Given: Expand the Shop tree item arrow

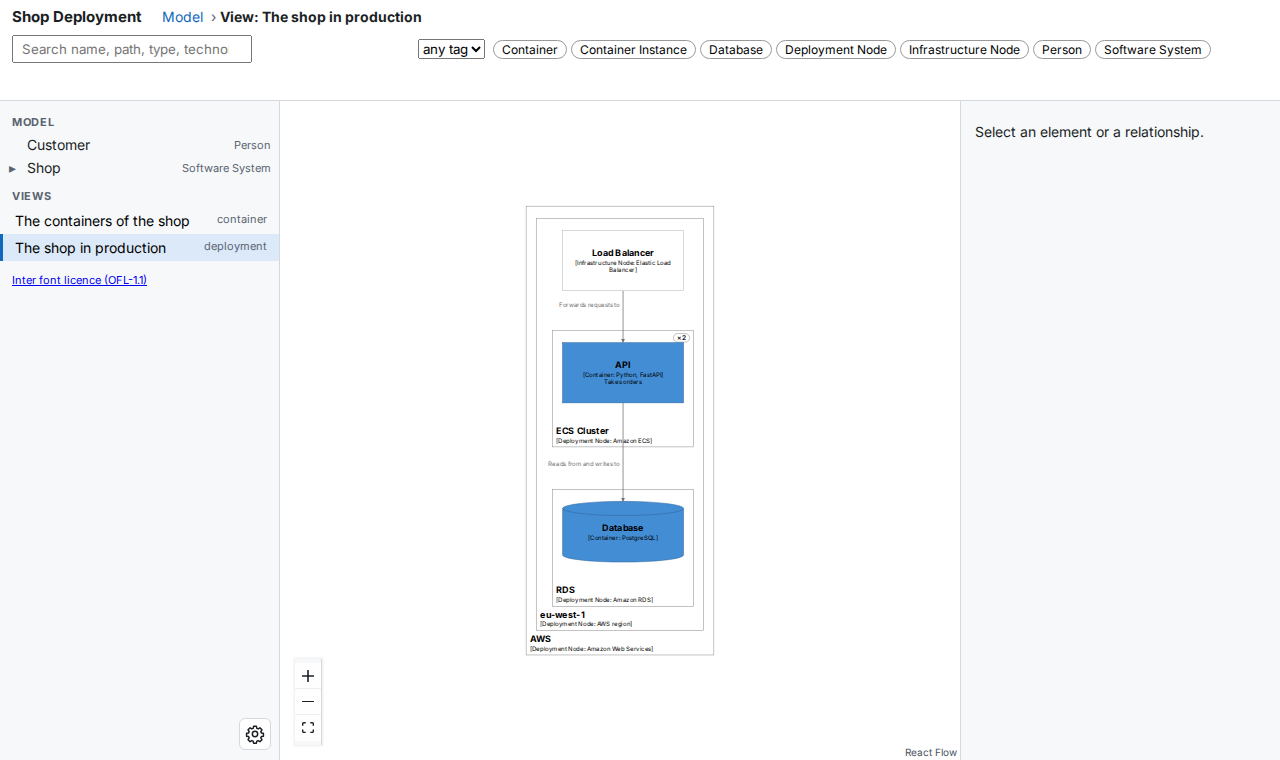Looking at the screenshot, I should [13, 169].
